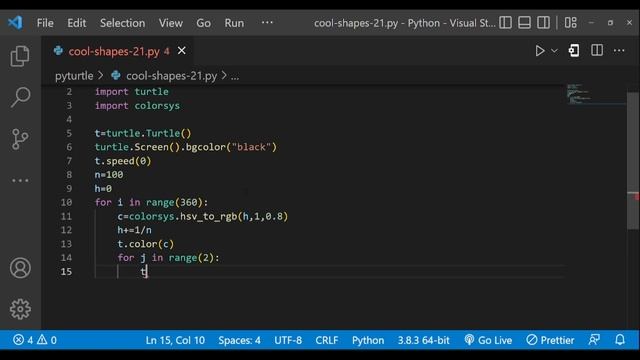Image resolution: width=640 pixels, height=360 pixels.
Task: Toggle secondary side bar layout icon
Action: [x=543, y=22]
